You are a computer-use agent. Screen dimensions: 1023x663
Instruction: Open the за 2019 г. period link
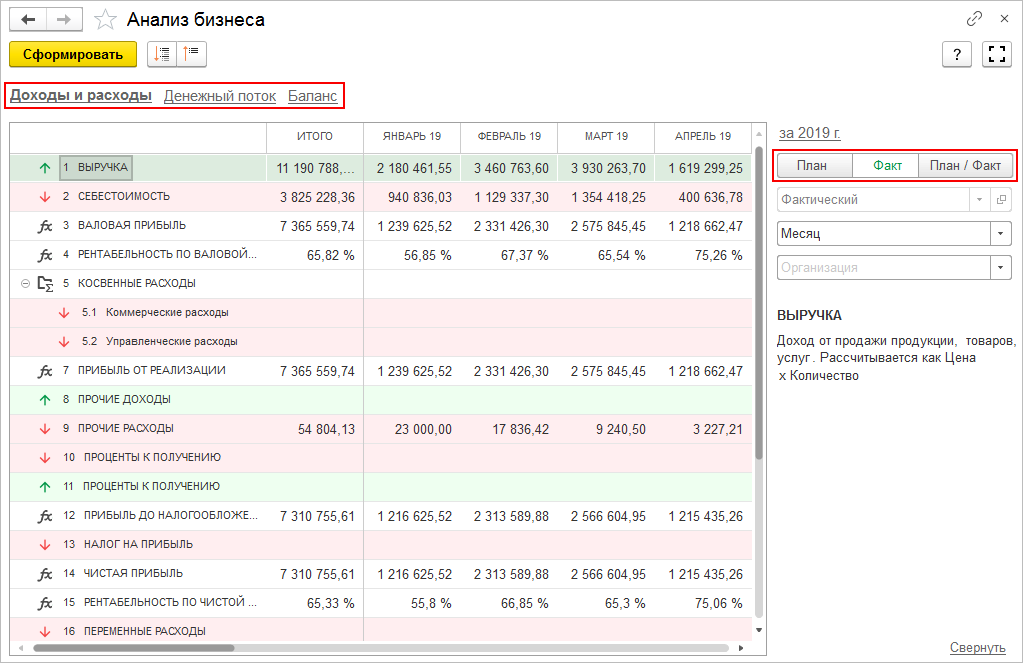[x=809, y=133]
